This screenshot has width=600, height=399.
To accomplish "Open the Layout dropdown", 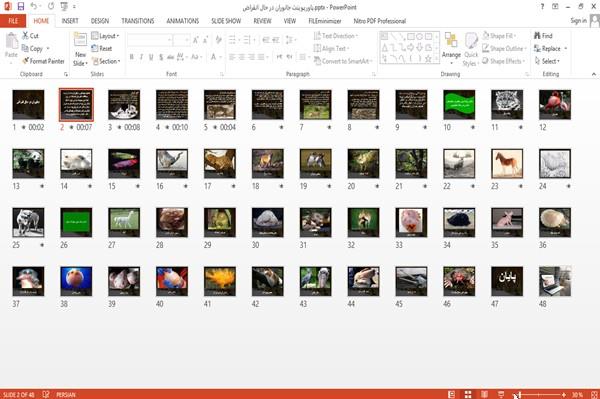I will tap(105, 36).
